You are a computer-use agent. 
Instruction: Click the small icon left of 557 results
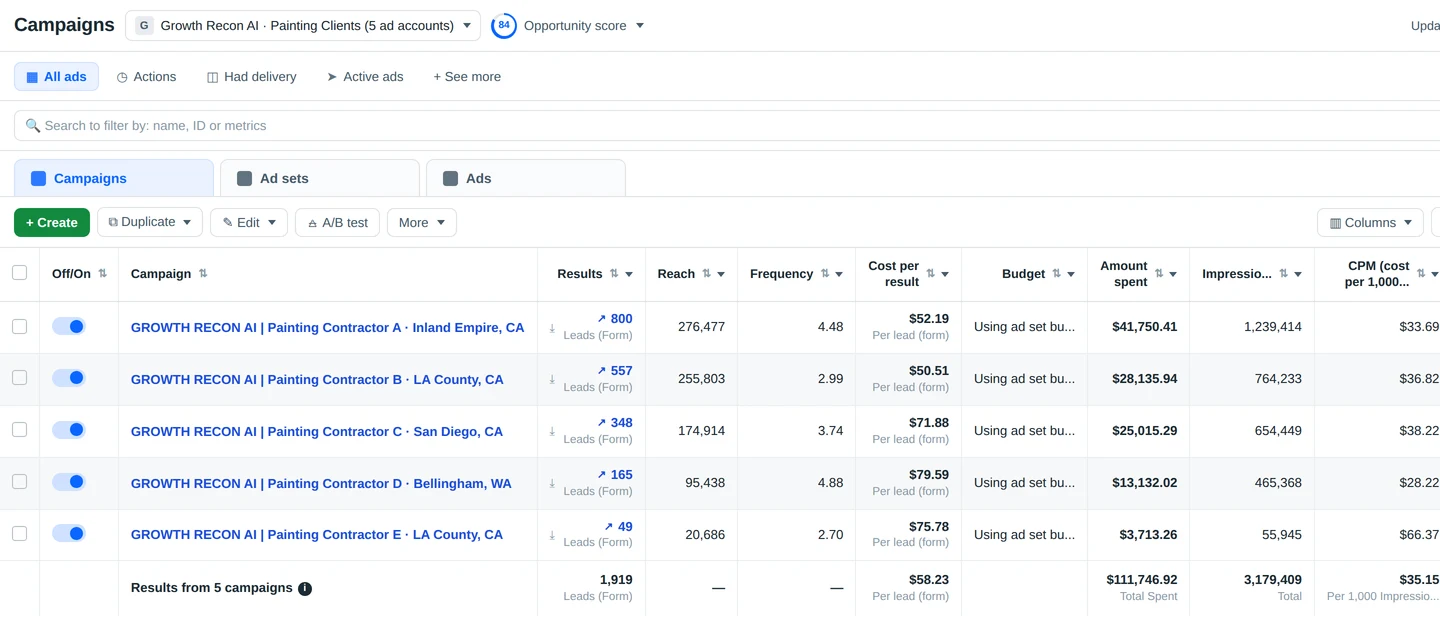pyautogui.click(x=552, y=380)
